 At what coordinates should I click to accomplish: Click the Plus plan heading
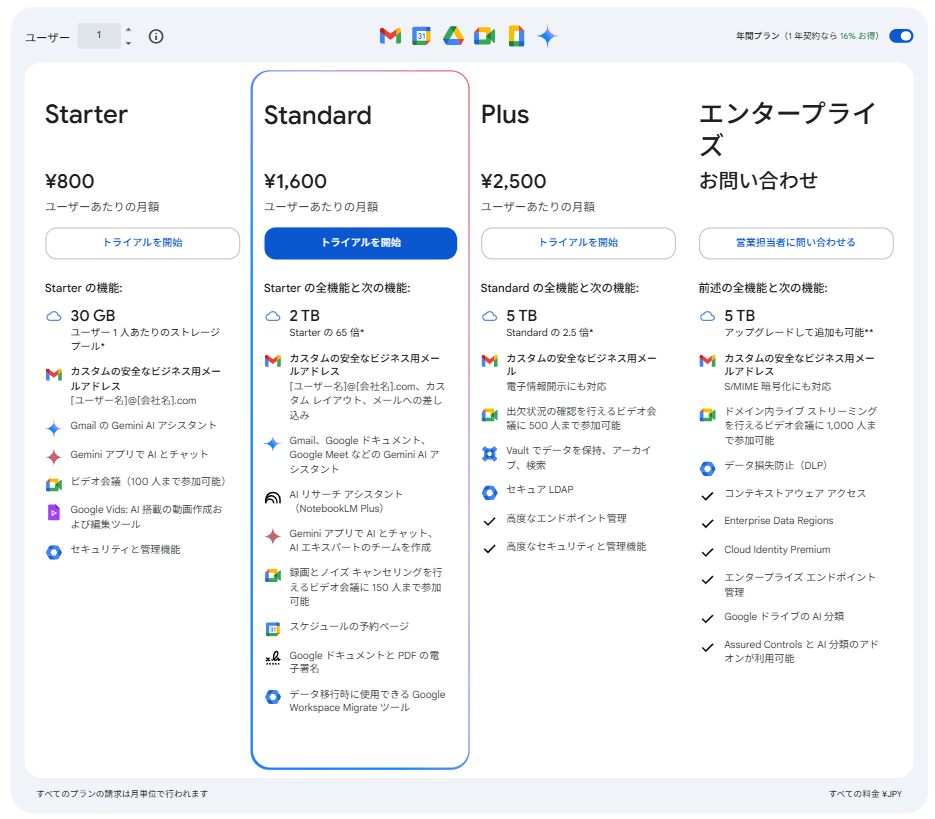point(505,115)
